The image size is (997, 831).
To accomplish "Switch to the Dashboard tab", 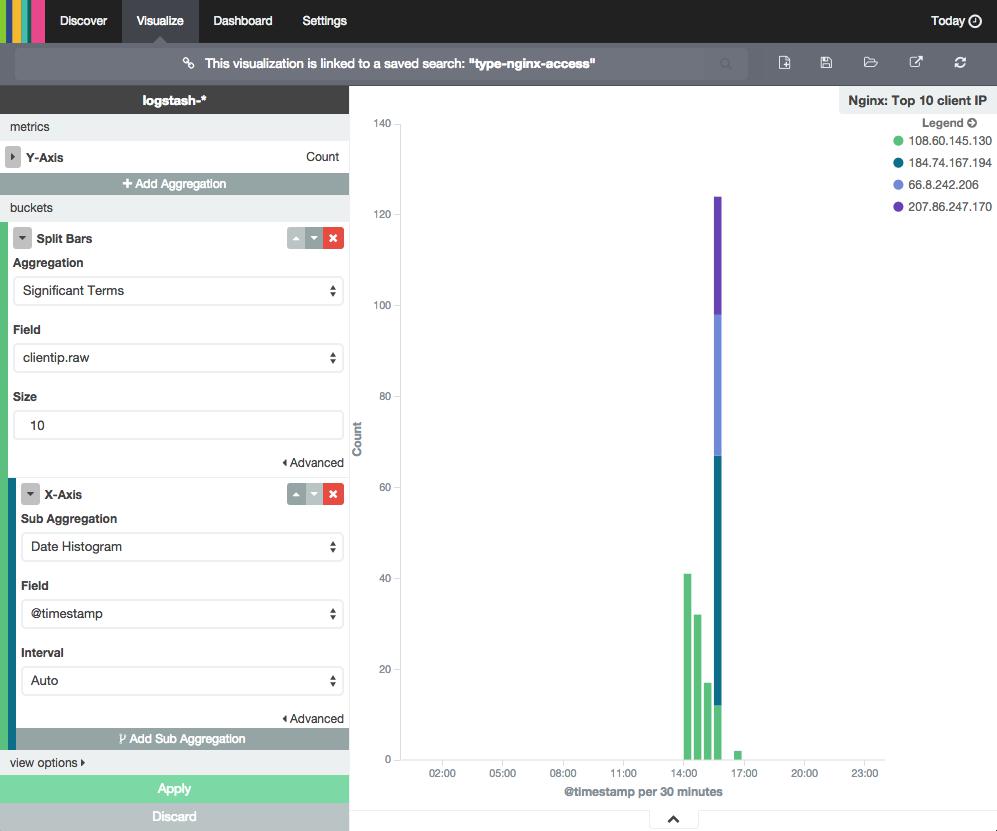I will 242,20.
